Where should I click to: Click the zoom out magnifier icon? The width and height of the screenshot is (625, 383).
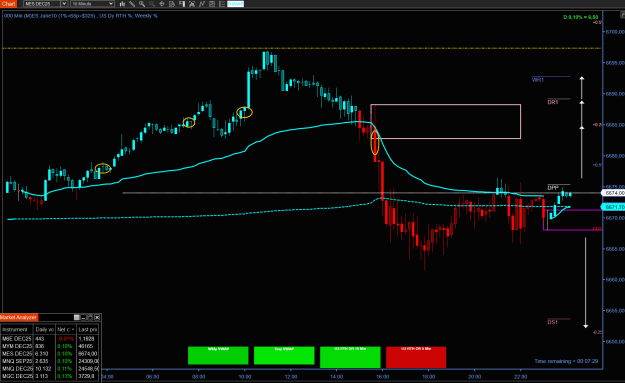(152, 4)
